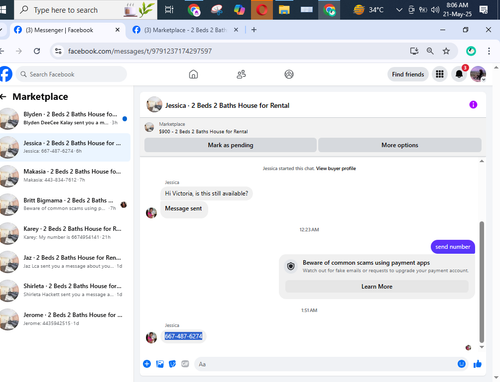Click 'Hi Victoria, is this still available?' message
This screenshot has width=500, height=382.
point(206,193)
